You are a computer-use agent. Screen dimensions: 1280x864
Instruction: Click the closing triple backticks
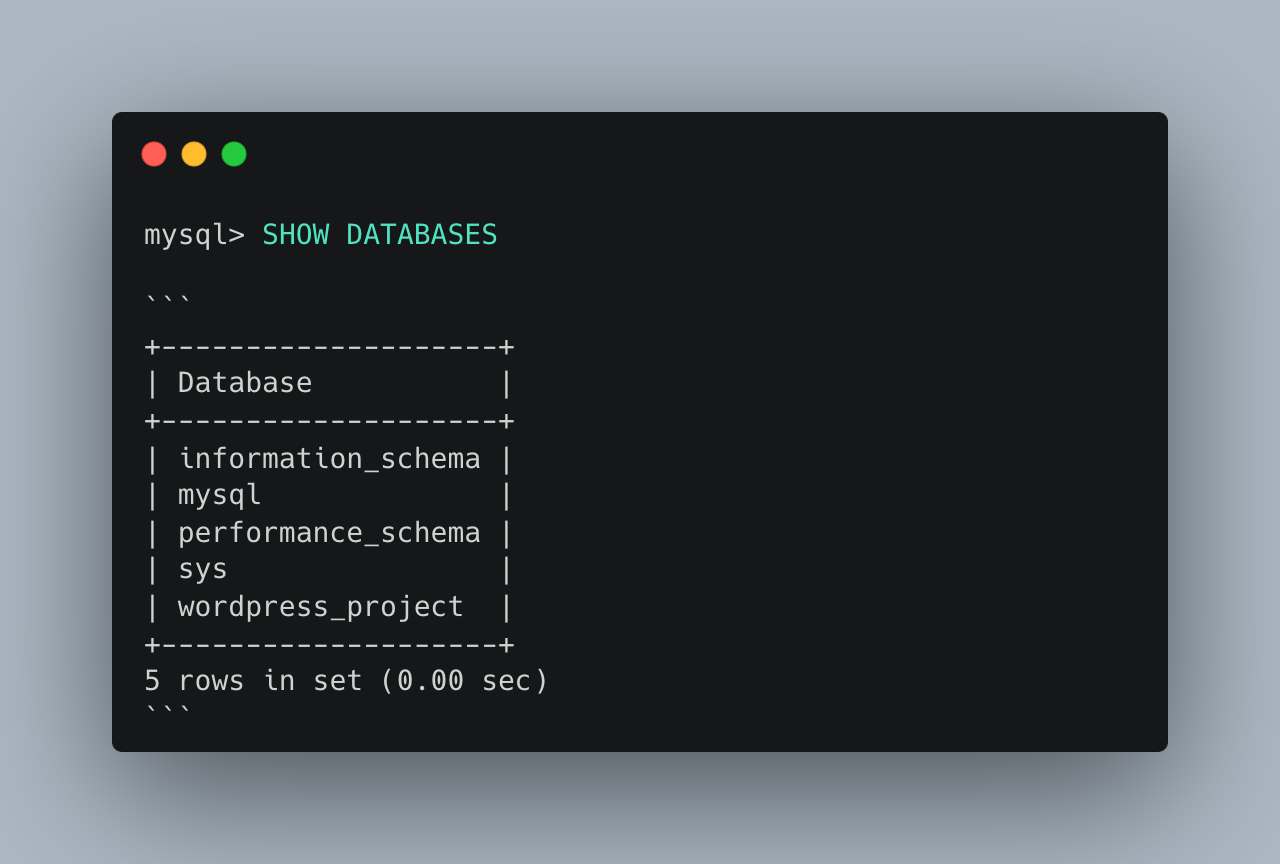(x=168, y=712)
